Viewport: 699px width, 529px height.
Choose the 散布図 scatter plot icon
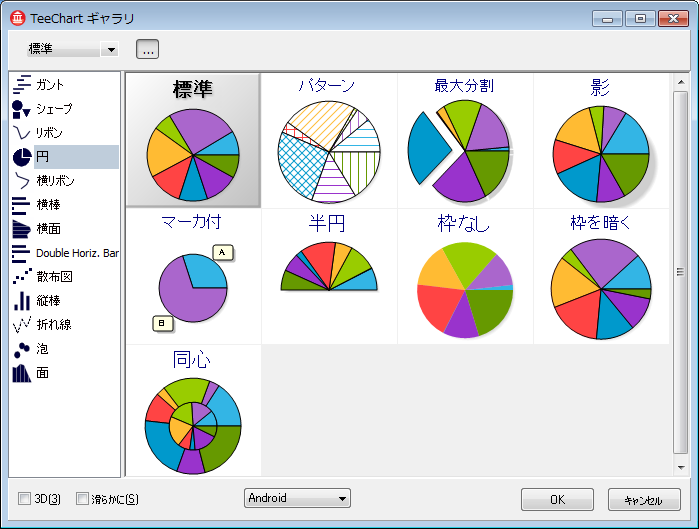pos(21,277)
